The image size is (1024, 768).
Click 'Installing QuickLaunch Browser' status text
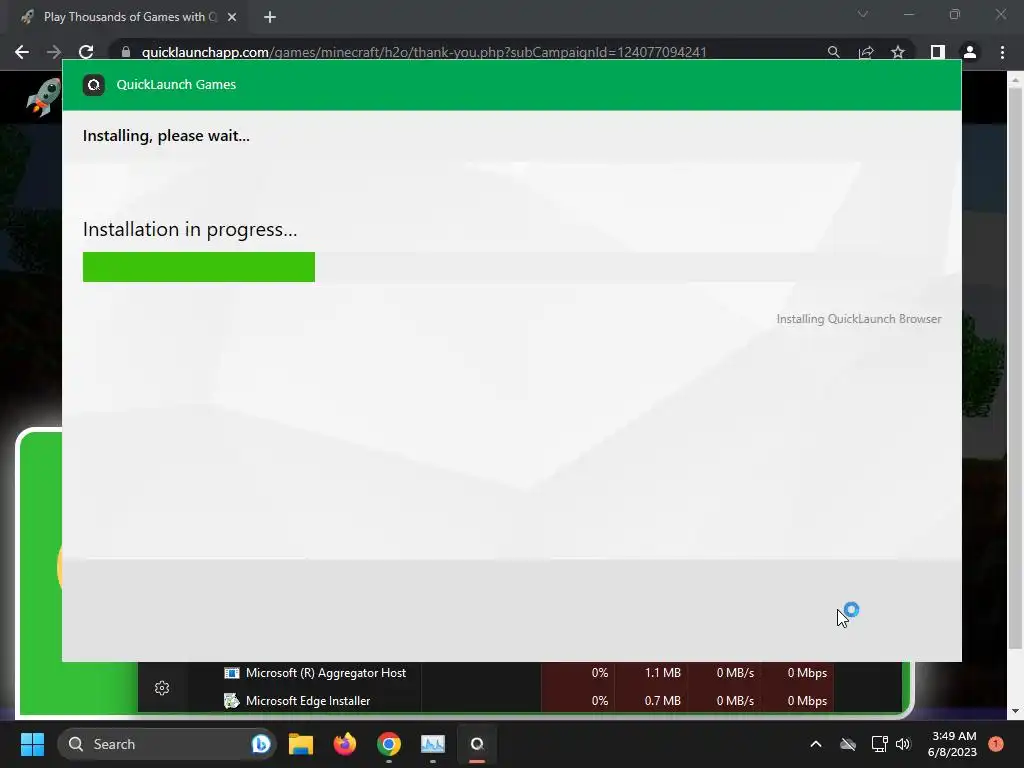[859, 319]
